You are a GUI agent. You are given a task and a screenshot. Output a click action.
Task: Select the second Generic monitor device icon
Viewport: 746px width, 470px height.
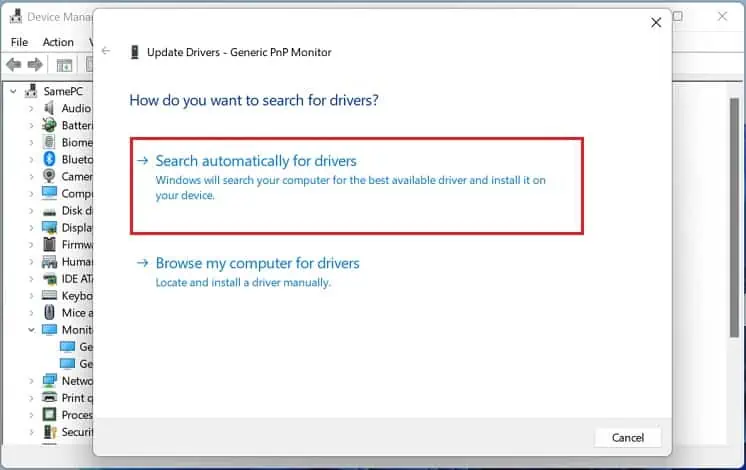[67, 364]
